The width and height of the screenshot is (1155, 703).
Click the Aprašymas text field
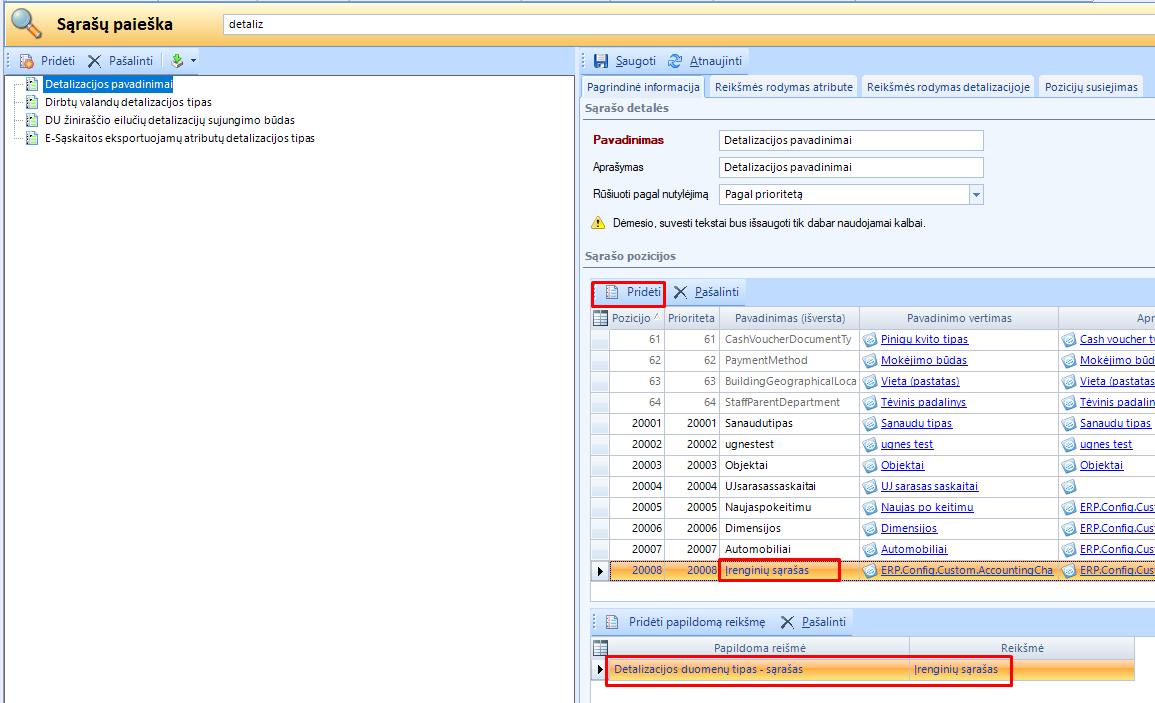851,167
